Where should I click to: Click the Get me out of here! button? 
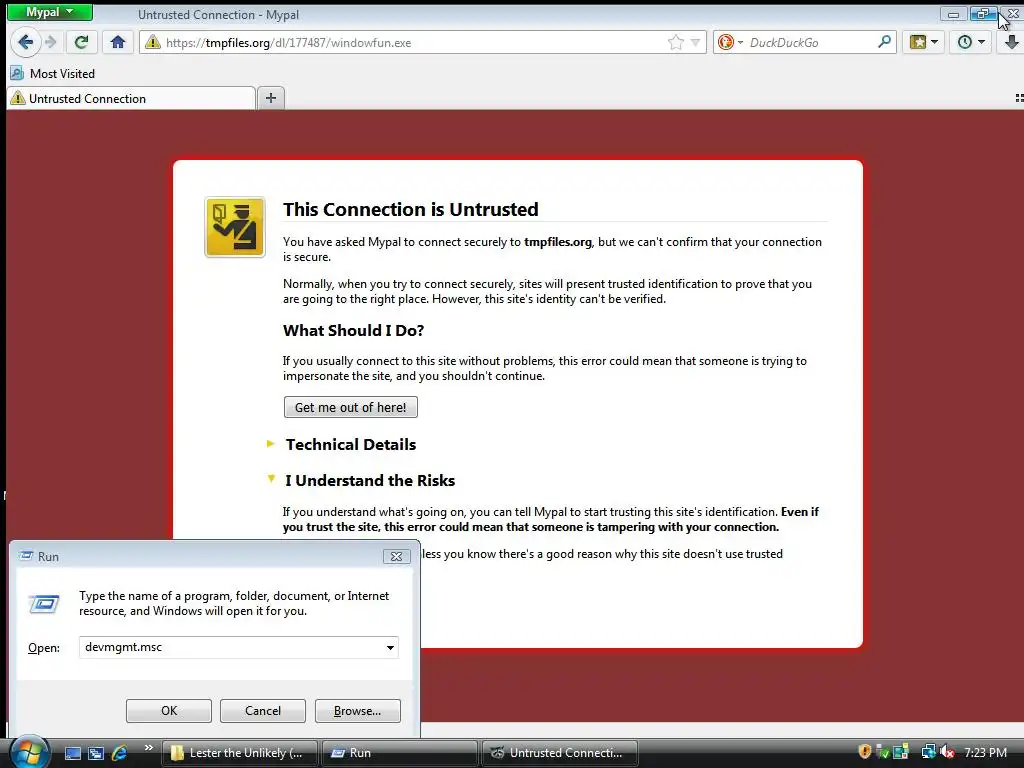pyautogui.click(x=351, y=408)
